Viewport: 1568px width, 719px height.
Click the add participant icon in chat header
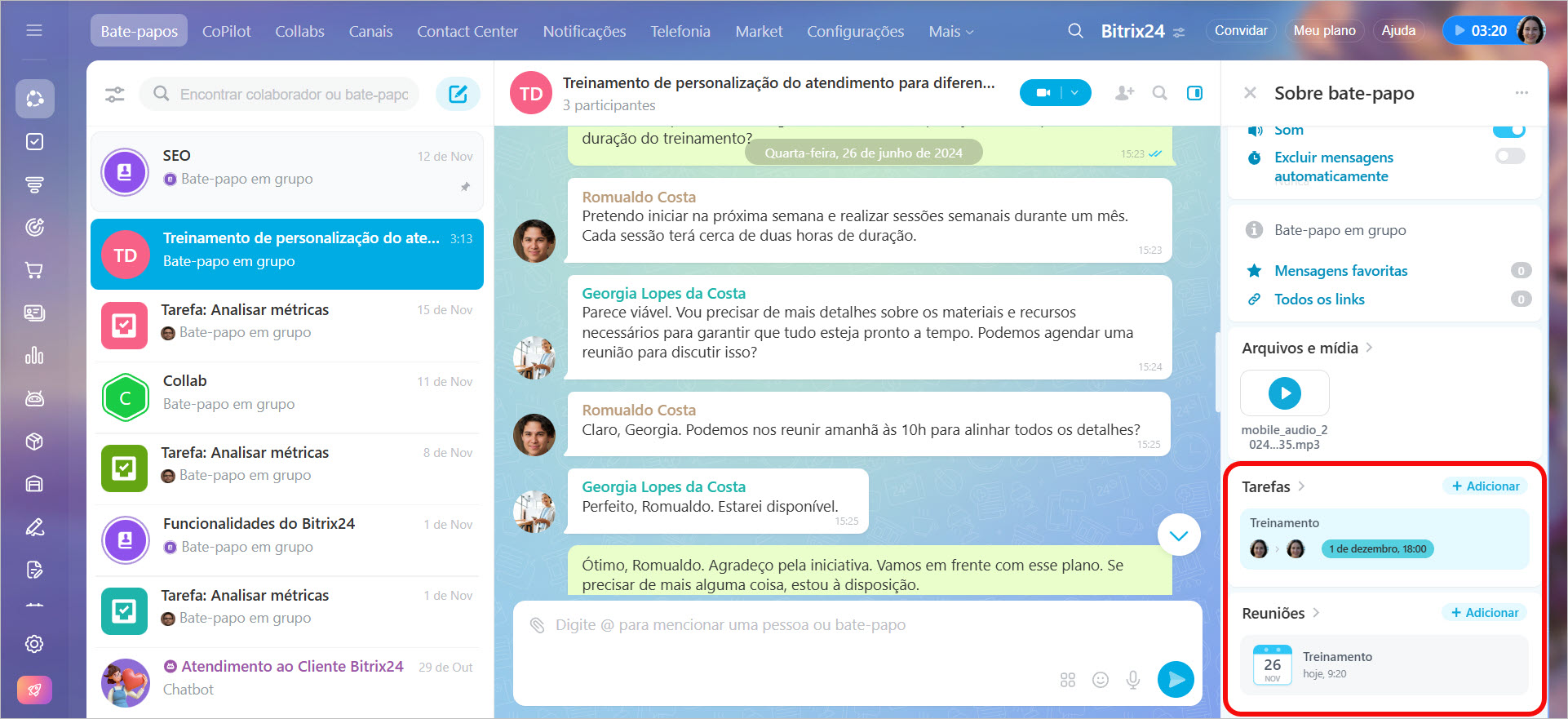(1124, 93)
